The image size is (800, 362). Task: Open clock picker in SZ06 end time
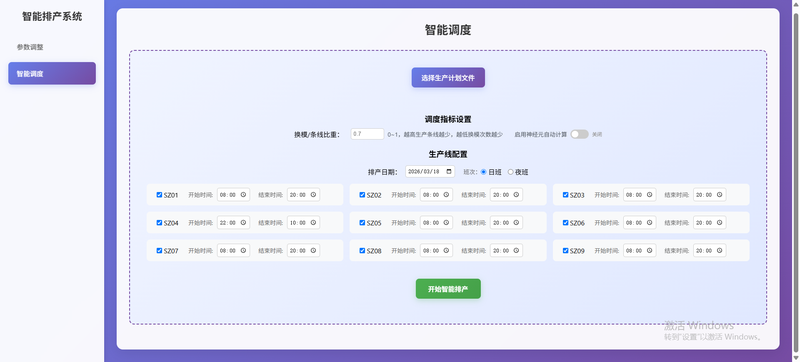click(x=719, y=223)
